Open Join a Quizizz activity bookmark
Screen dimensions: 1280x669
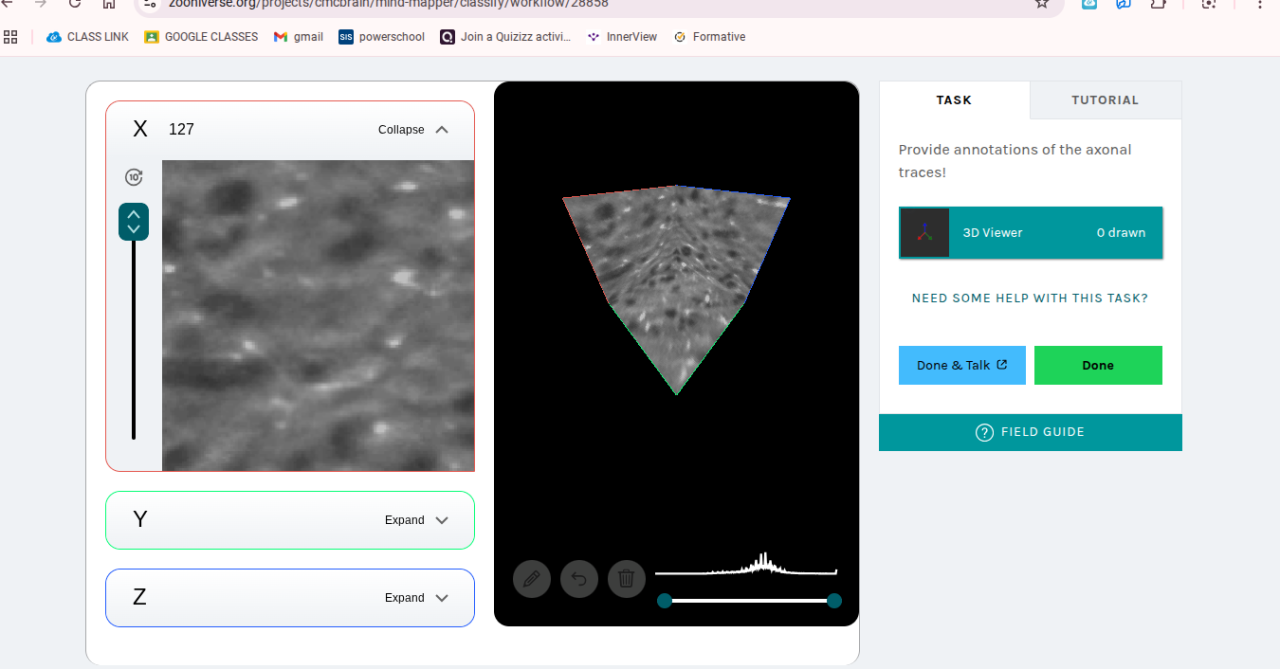[506, 37]
